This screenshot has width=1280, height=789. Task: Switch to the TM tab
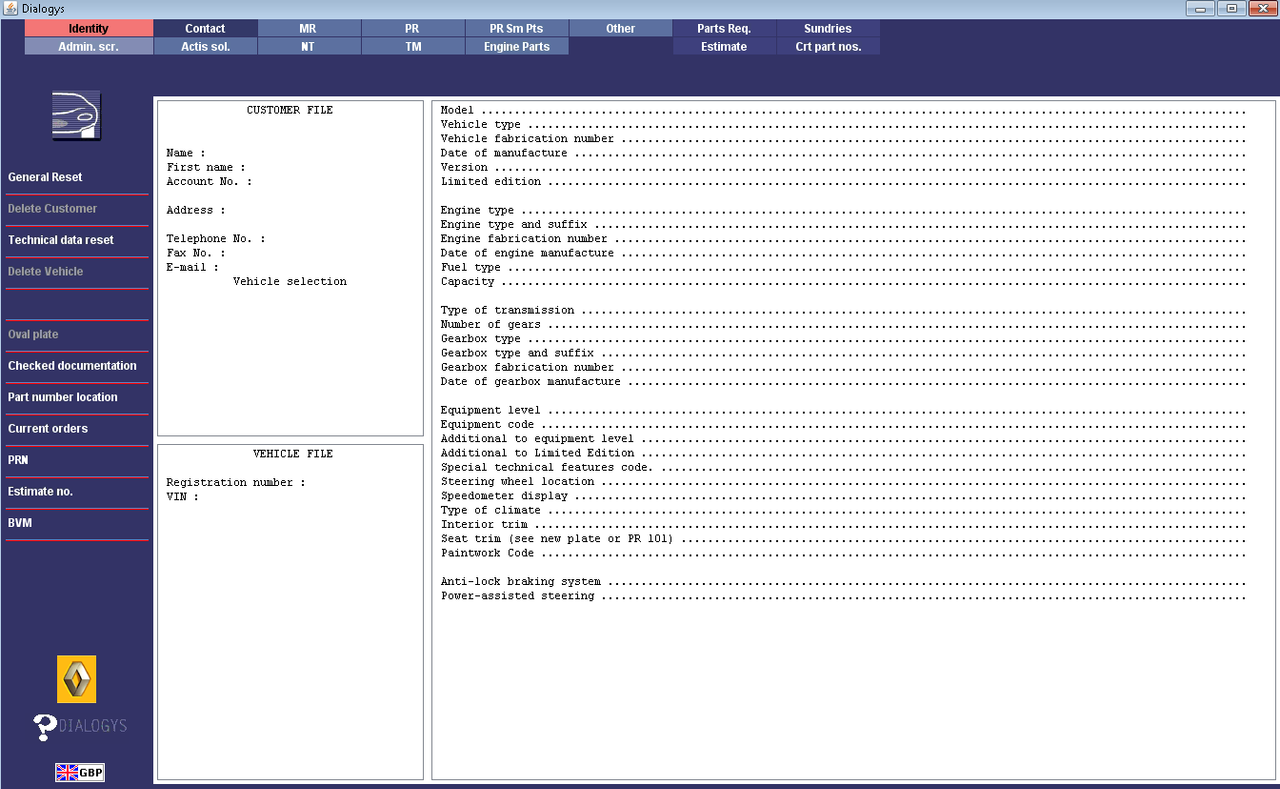tap(412, 46)
